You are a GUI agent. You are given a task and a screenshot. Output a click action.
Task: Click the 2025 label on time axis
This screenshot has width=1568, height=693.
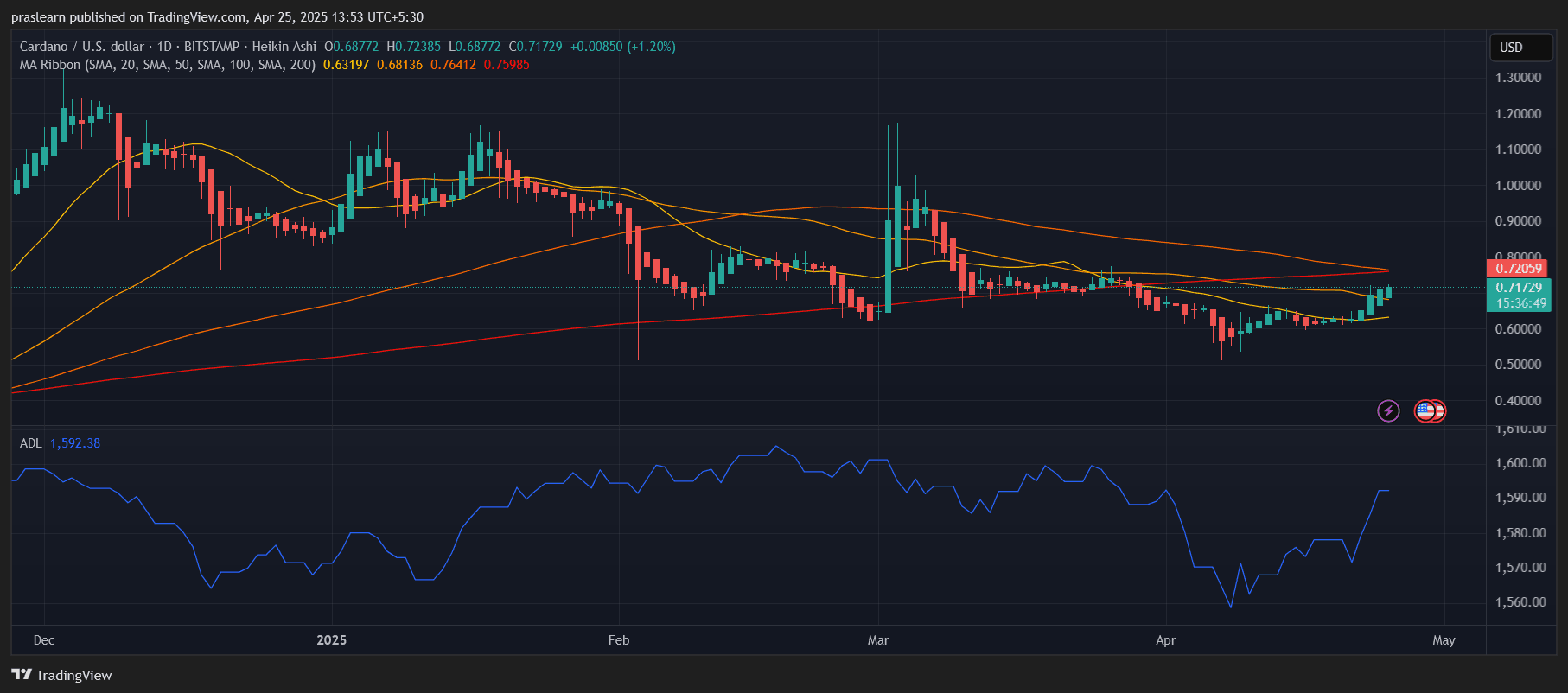click(x=332, y=640)
